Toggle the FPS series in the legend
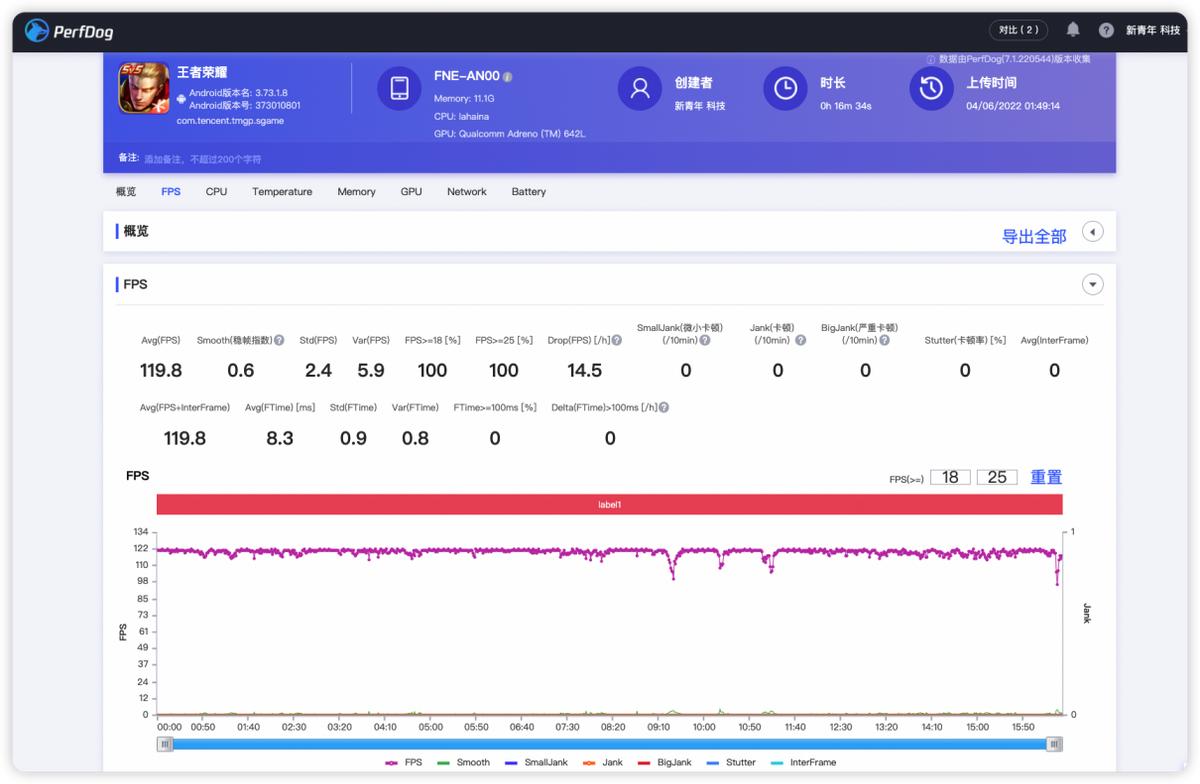 404,762
